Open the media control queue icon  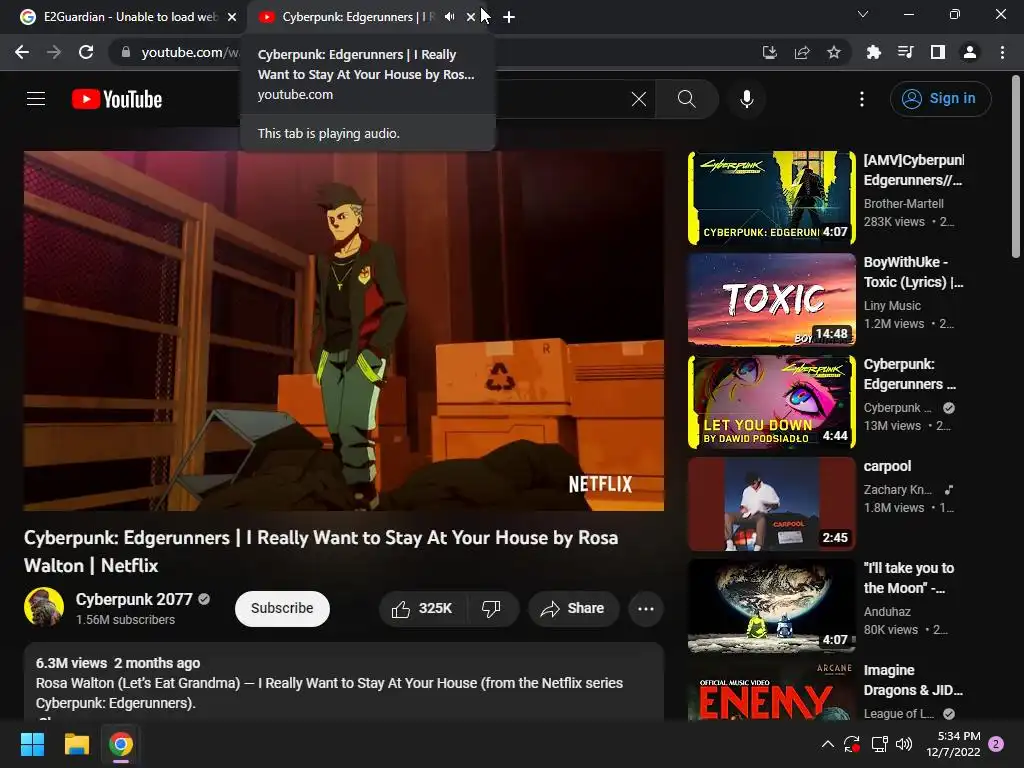pyautogui.click(x=906, y=52)
